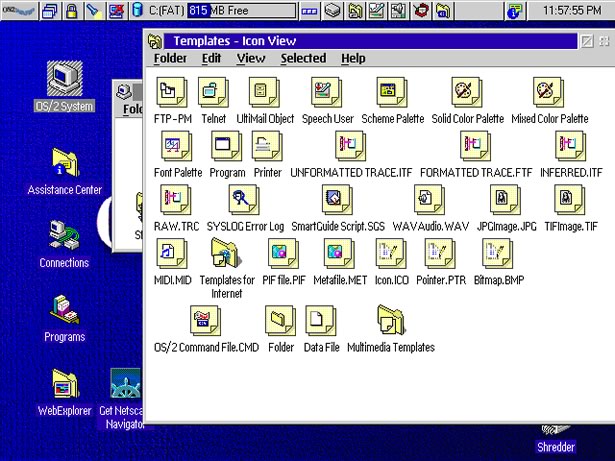Open the Multimedia Templates folder
Screen dimensions: 615x461
[390, 321]
